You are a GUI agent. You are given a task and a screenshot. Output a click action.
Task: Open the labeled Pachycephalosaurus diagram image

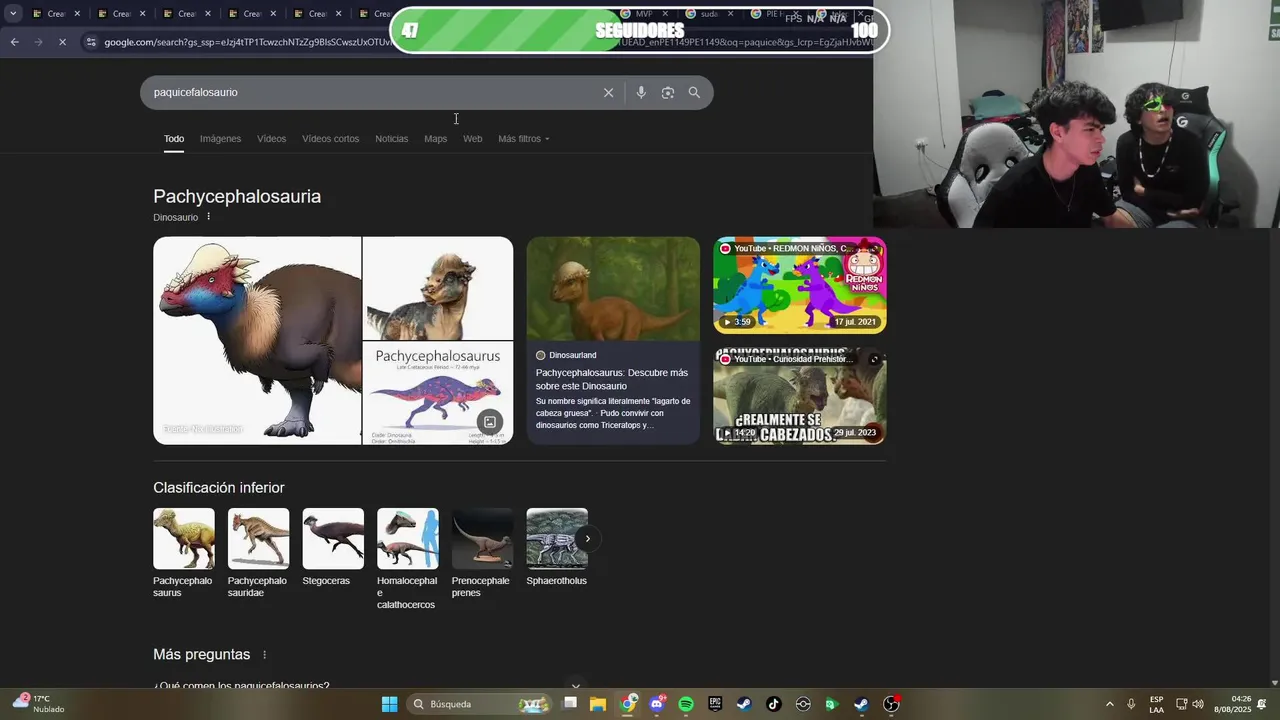[x=438, y=393]
